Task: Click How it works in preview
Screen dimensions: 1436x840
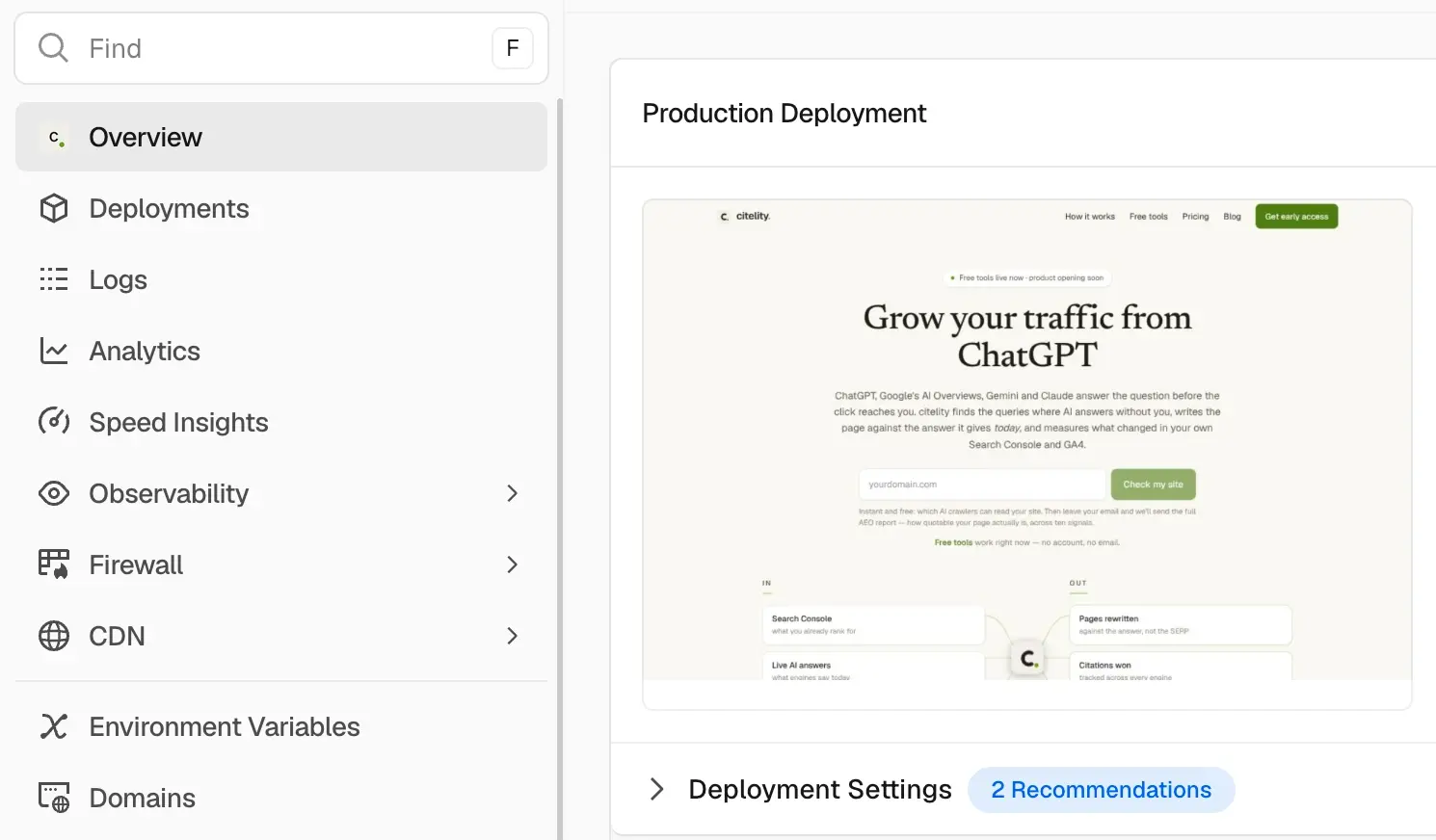Action: click(x=1090, y=217)
